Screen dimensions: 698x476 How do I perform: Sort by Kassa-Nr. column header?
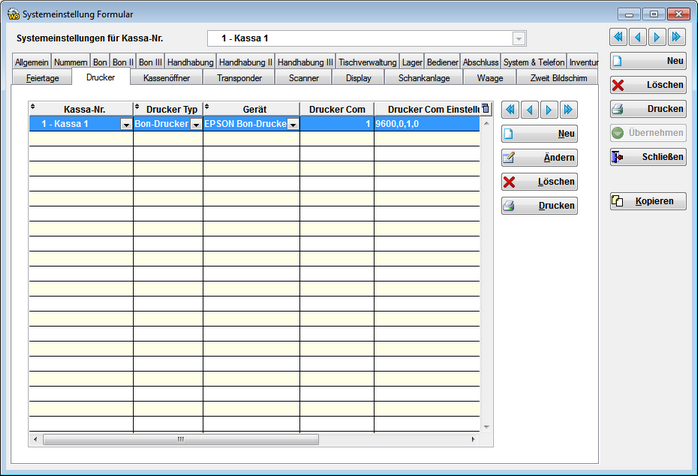[x=81, y=109]
